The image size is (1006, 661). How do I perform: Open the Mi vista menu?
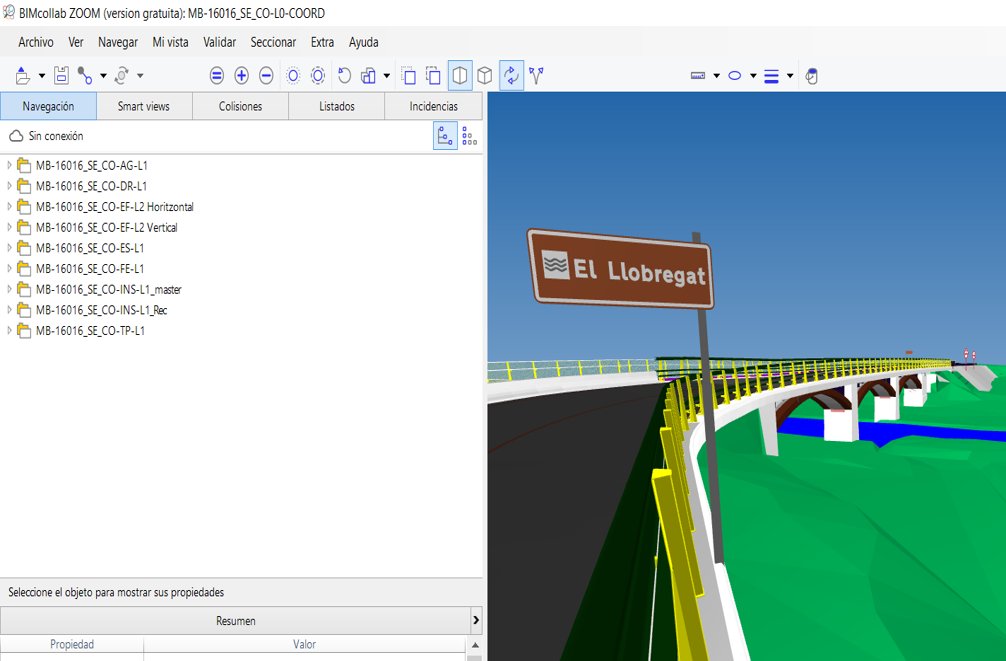(x=171, y=42)
